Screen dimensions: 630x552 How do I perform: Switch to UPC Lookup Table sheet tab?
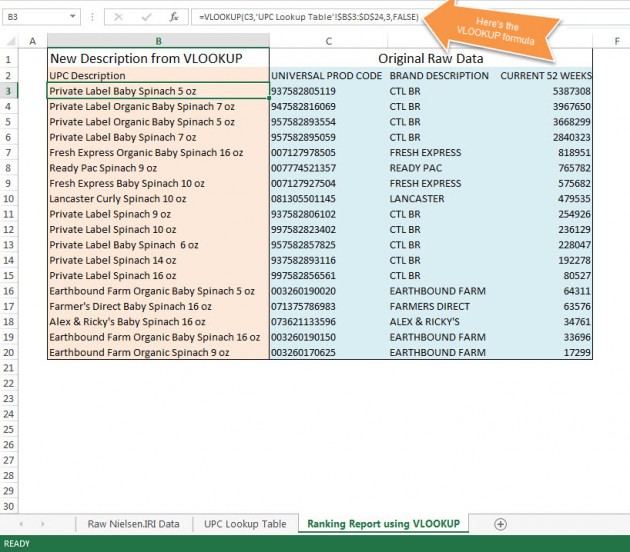(x=245, y=524)
